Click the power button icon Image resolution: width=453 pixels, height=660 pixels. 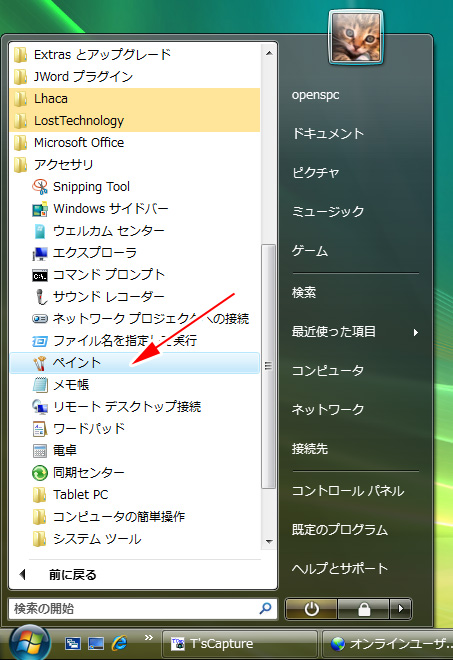pos(311,609)
